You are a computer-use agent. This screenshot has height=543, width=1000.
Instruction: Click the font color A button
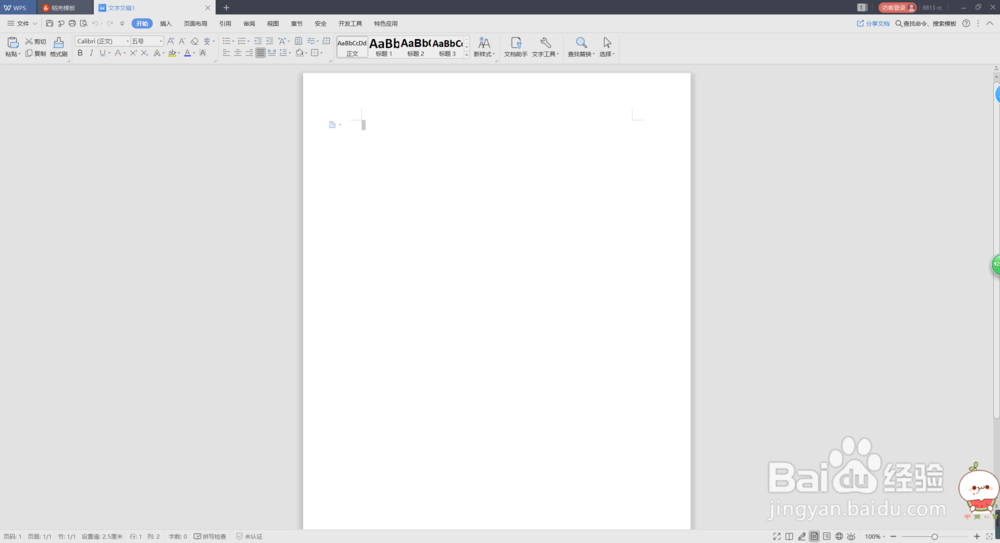click(x=187, y=53)
